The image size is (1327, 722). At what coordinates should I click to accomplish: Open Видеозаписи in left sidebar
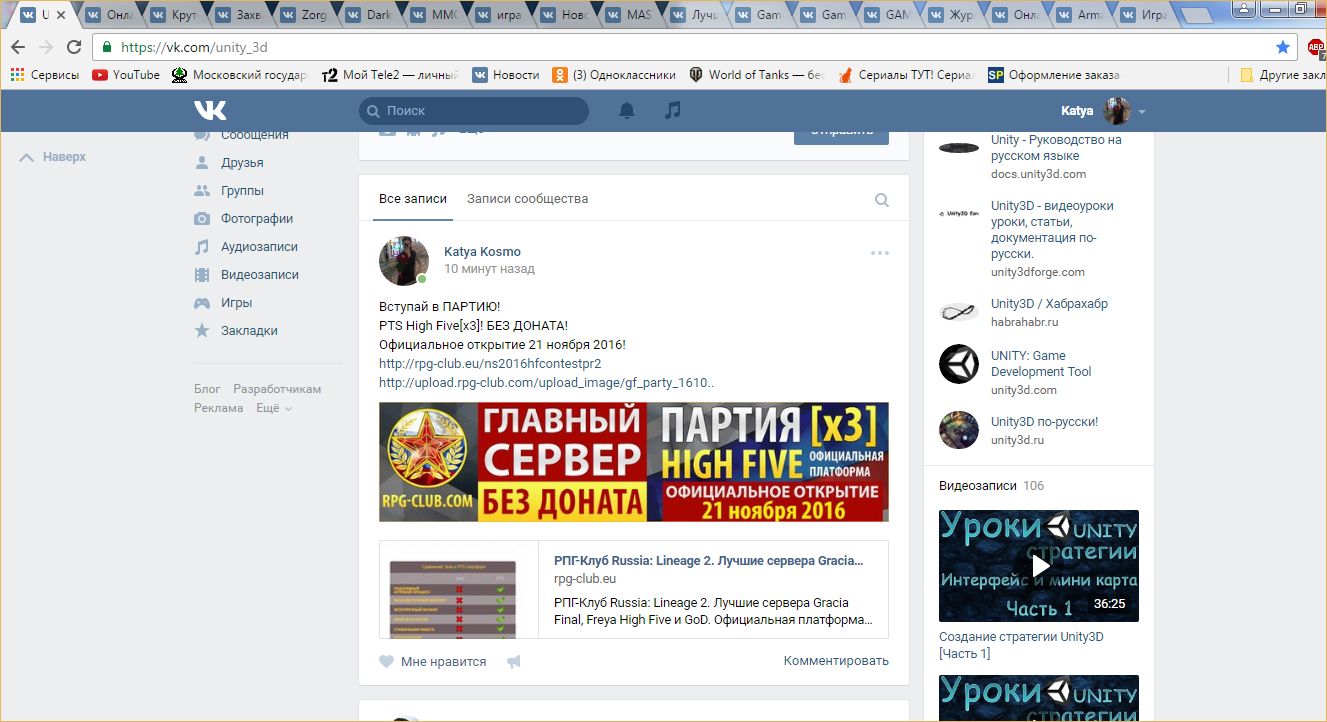(259, 275)
